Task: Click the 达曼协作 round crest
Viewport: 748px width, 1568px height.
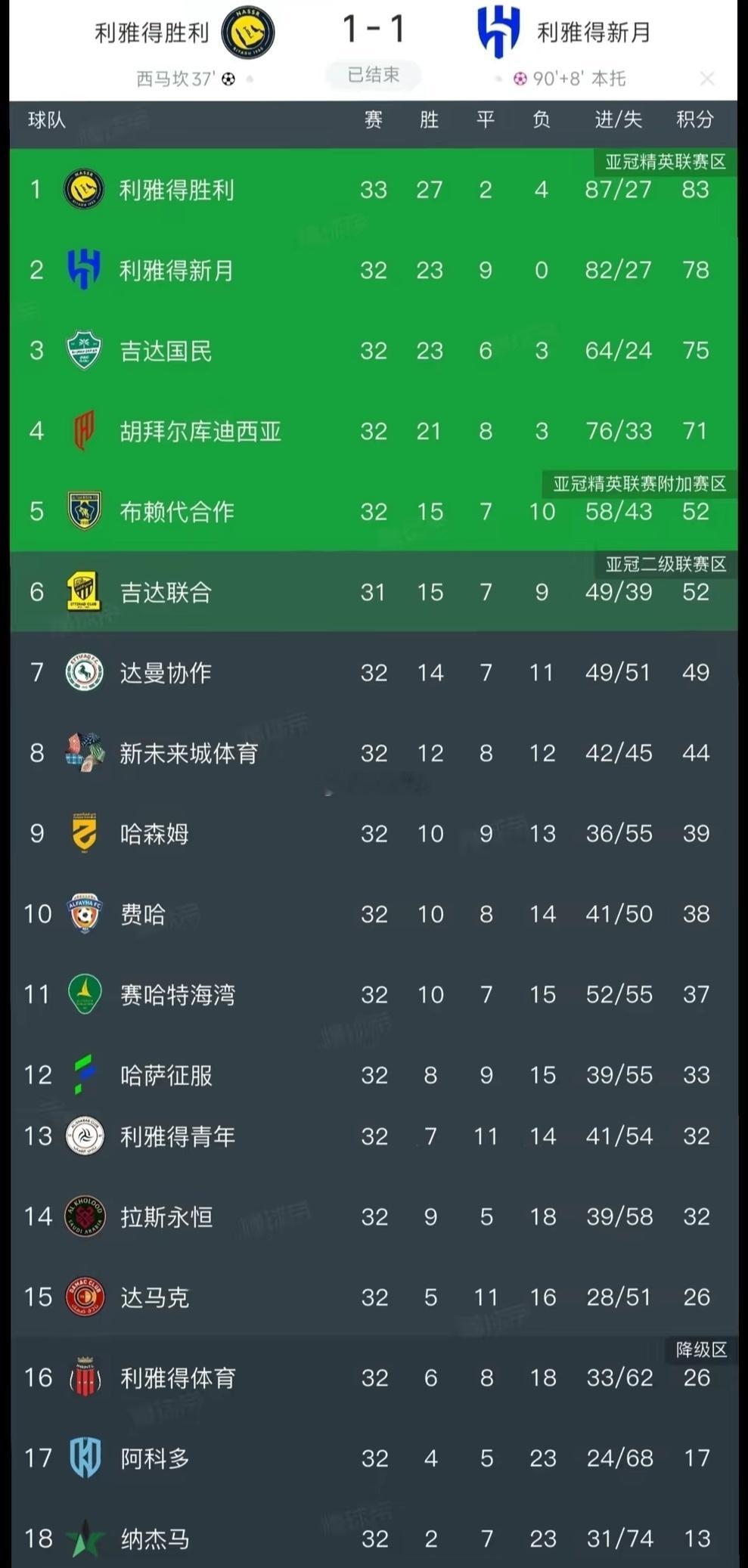Action: [x=84, y=672]
